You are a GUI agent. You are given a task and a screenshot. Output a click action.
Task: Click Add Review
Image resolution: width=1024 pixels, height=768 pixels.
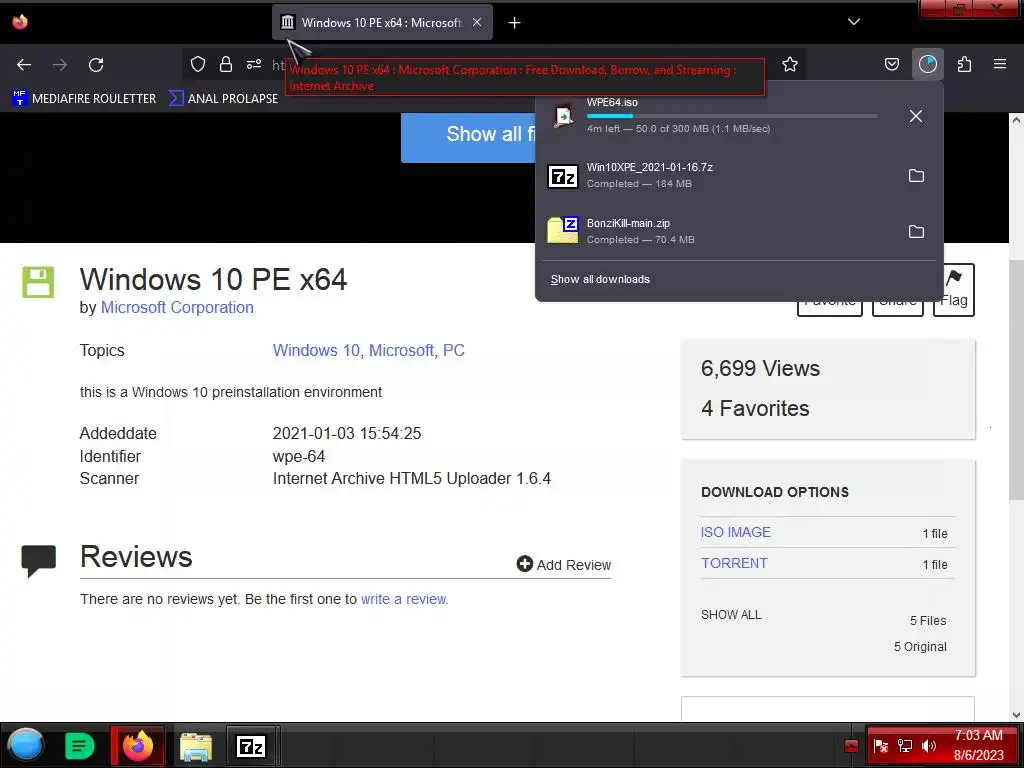pyautogui.click(x=564, y=565)
